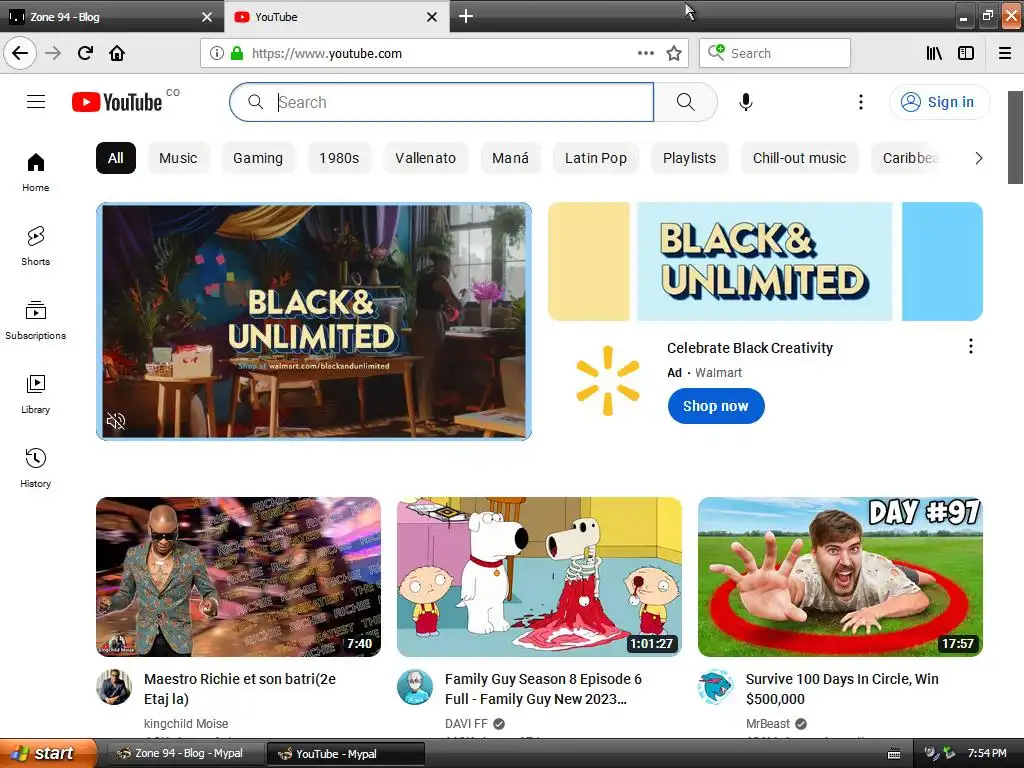This screenshot has width=1024, height=768.
Task: Open page actions three-dot menu in address bar
Action: [645, 54]
